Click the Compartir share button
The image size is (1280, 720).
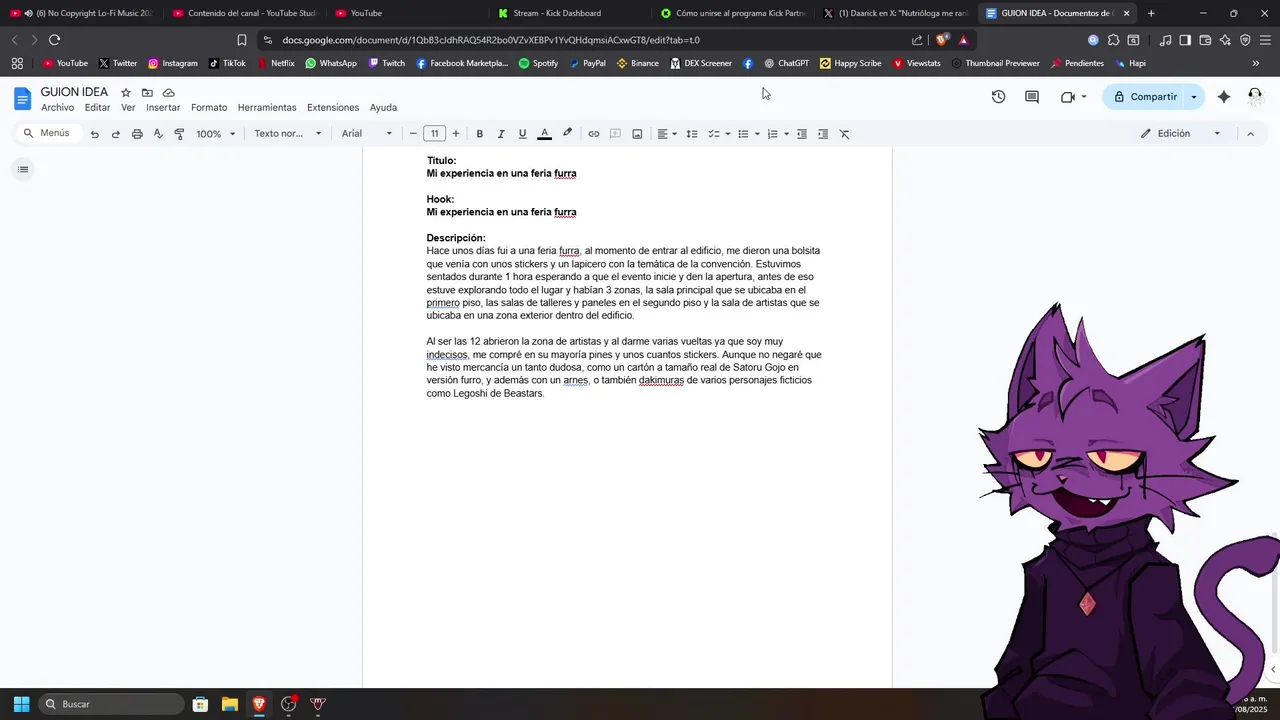[1145, 97]
